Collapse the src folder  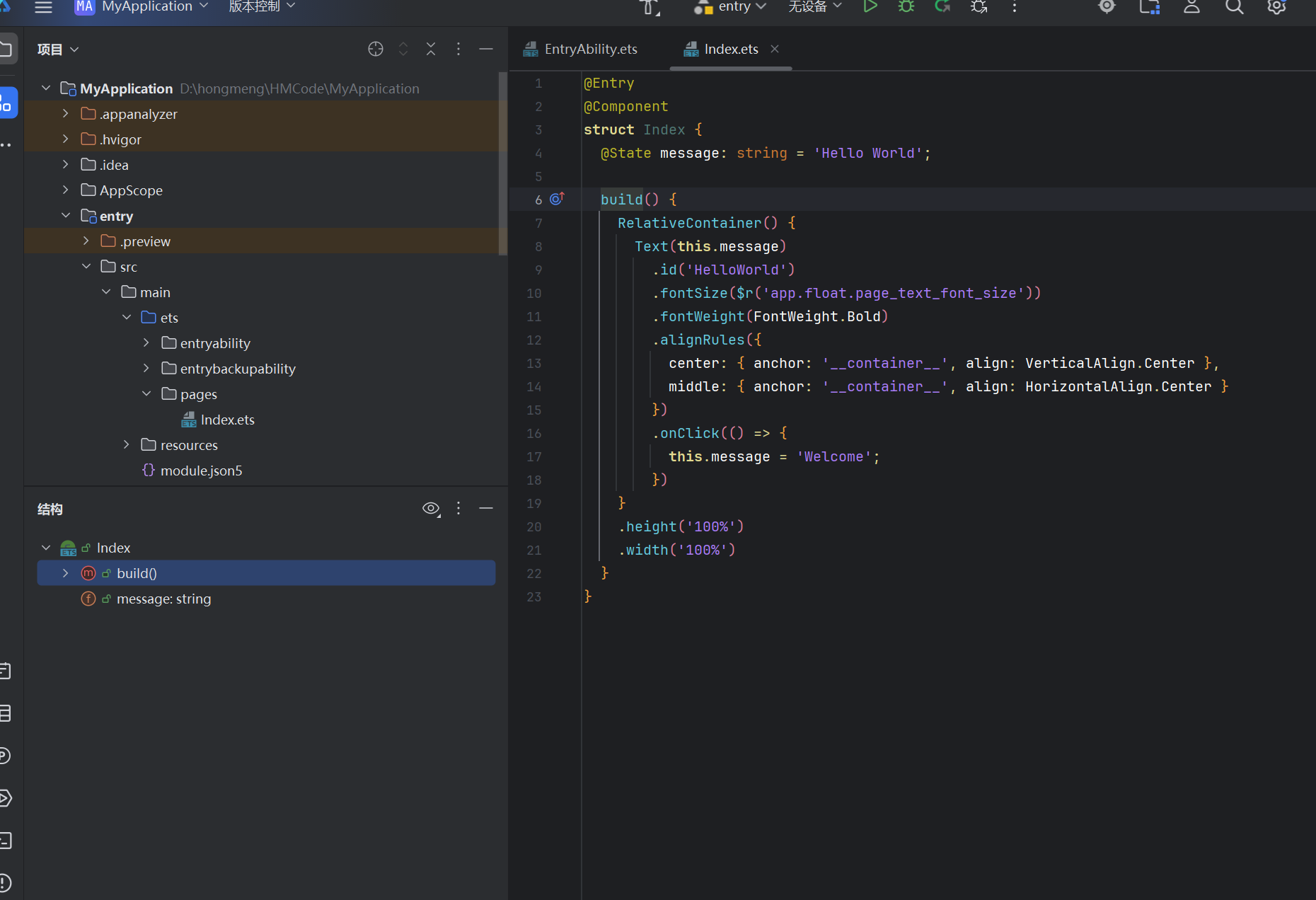(86, 266)
